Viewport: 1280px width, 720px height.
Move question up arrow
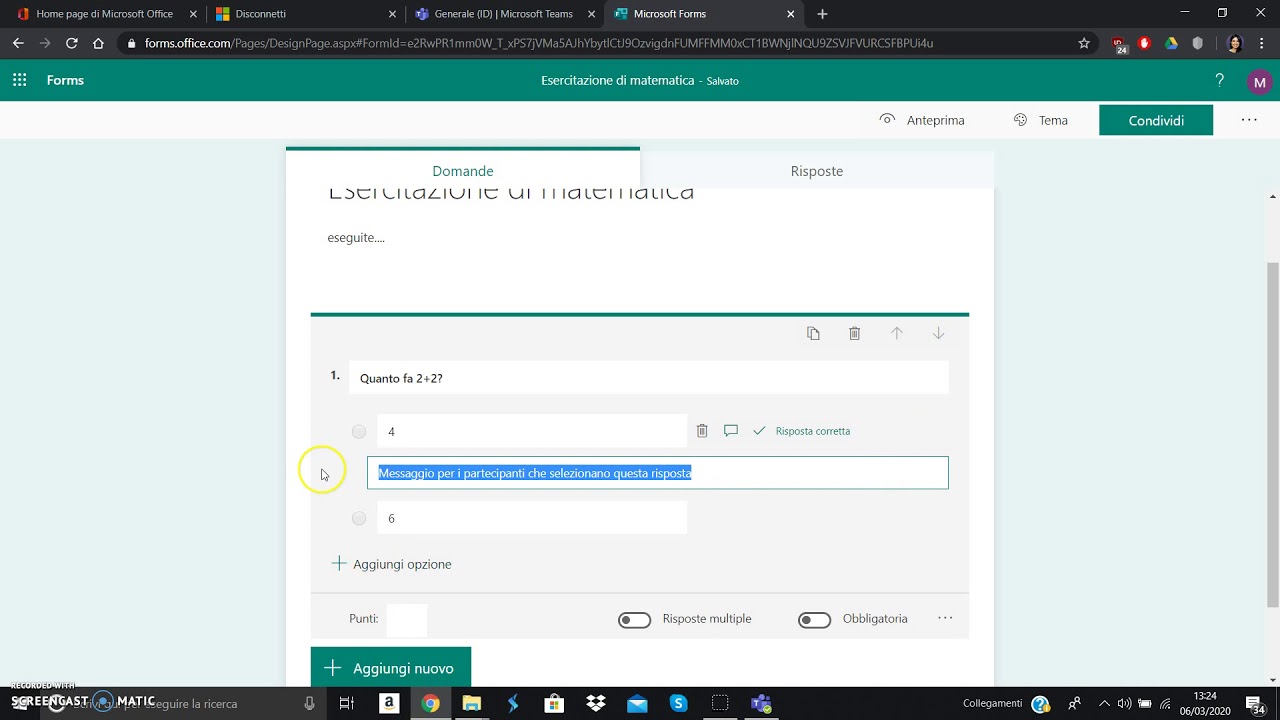(896, 333)
